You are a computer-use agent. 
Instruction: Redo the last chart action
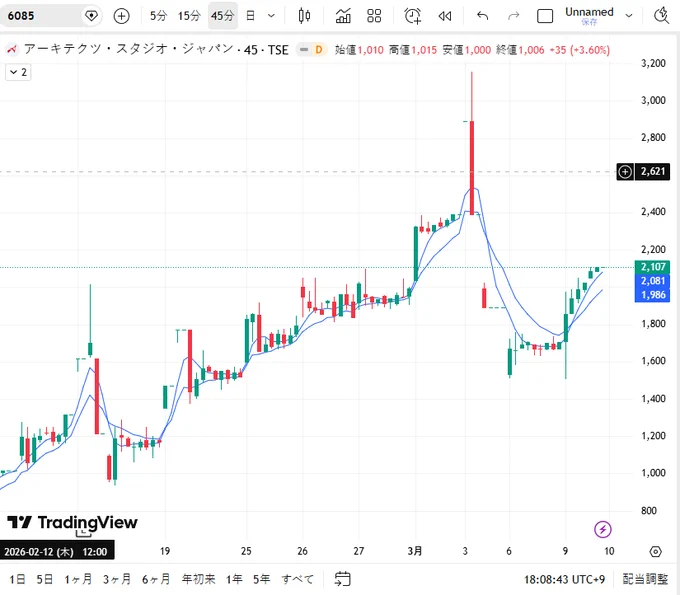click(x=514, y=16)
